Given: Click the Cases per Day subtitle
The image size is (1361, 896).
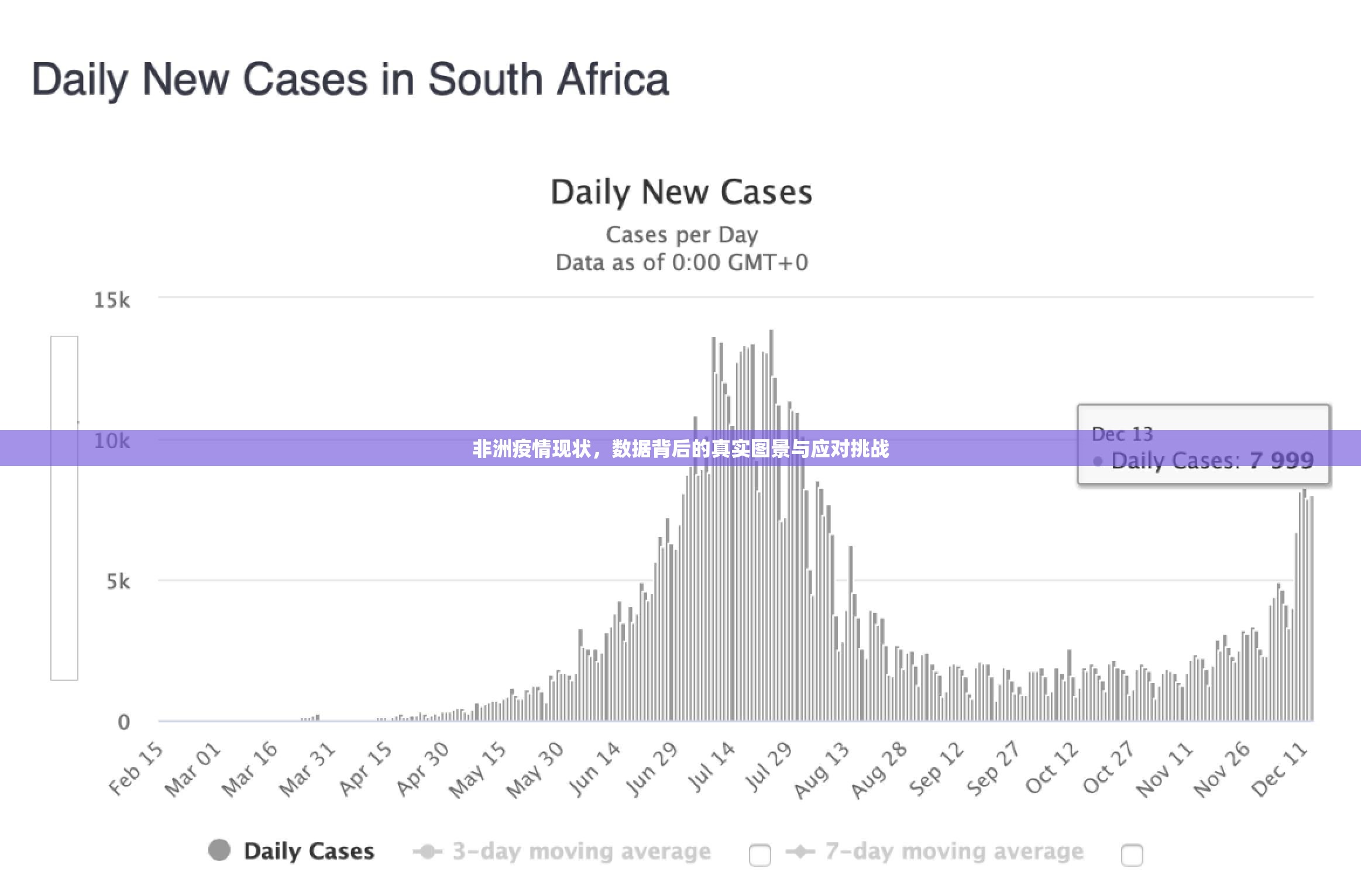Looking at the screenshot, I should 682,235.
